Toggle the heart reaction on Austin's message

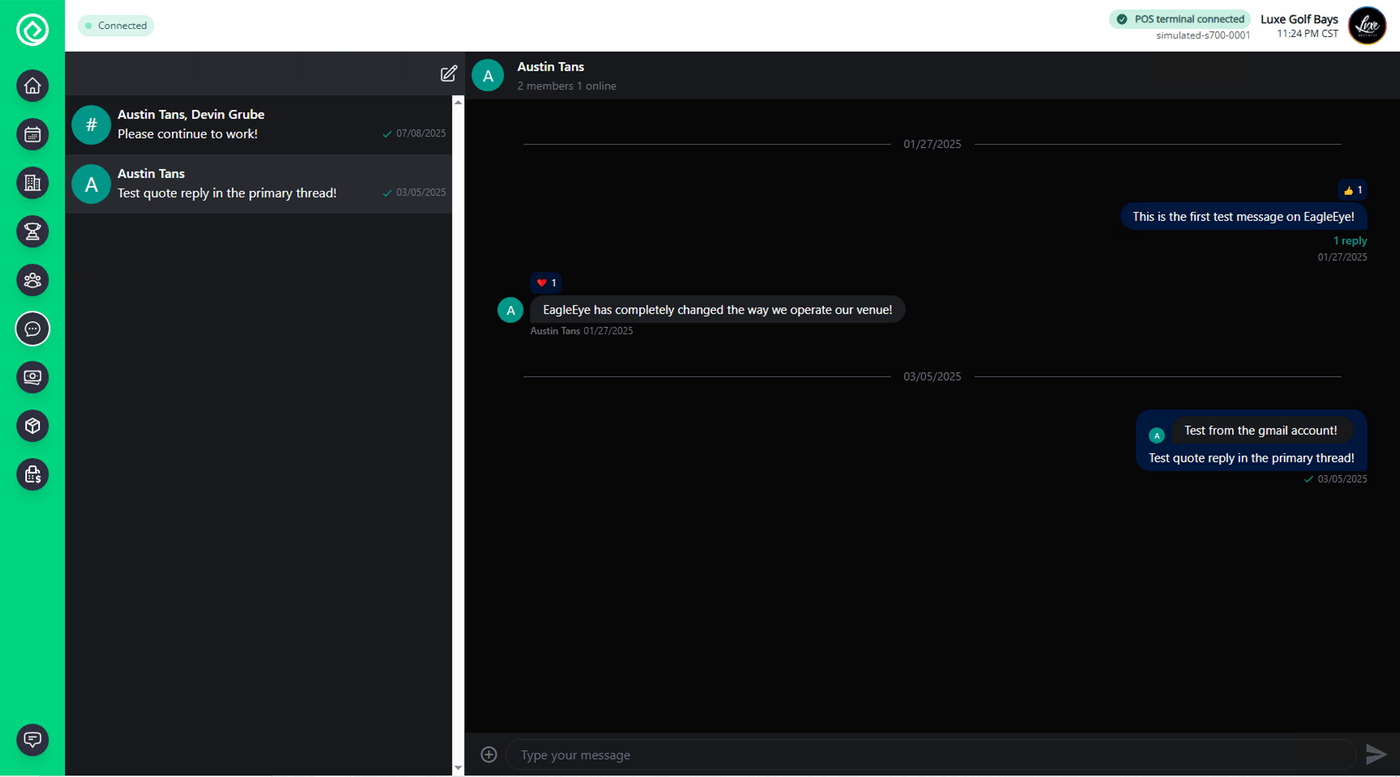(545, 282)
